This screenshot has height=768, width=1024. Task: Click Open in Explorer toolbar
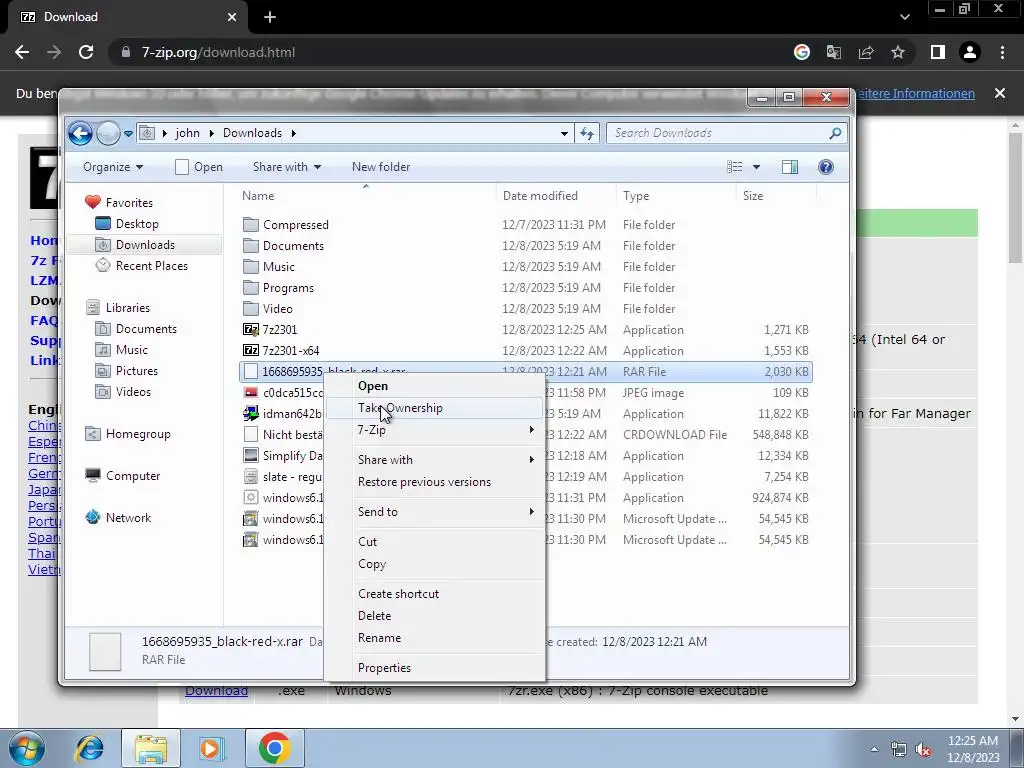click(199, 167)
